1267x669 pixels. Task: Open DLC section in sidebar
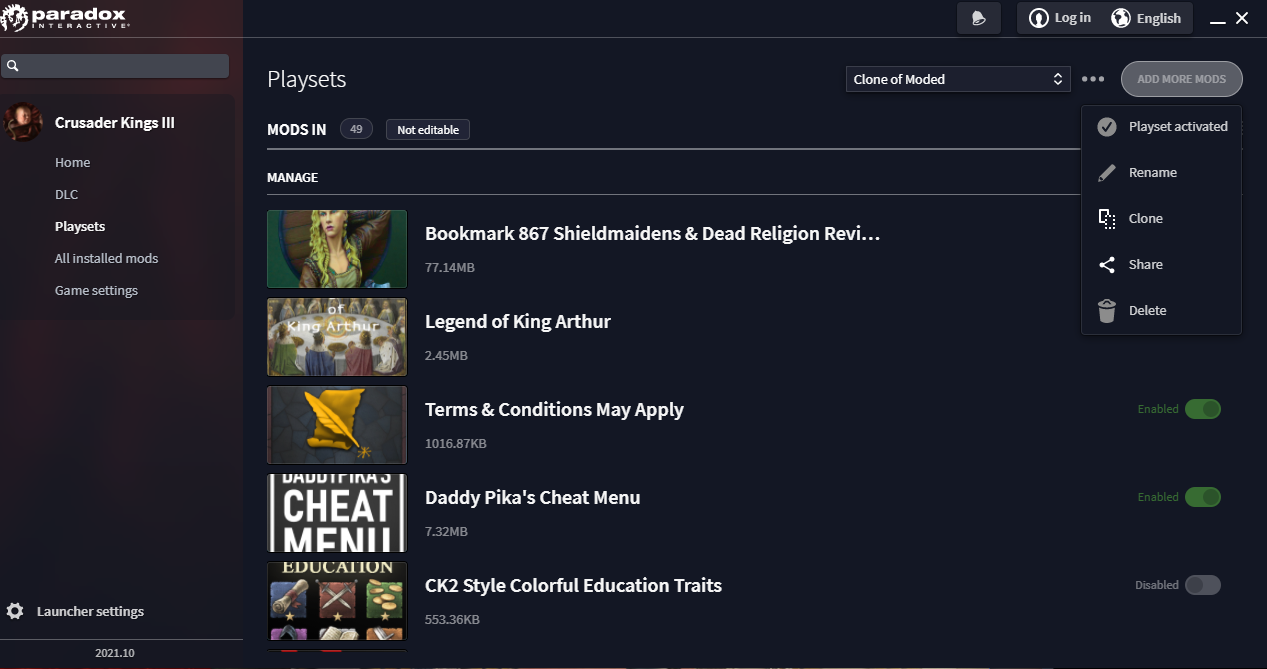click(x=66, y=194)
